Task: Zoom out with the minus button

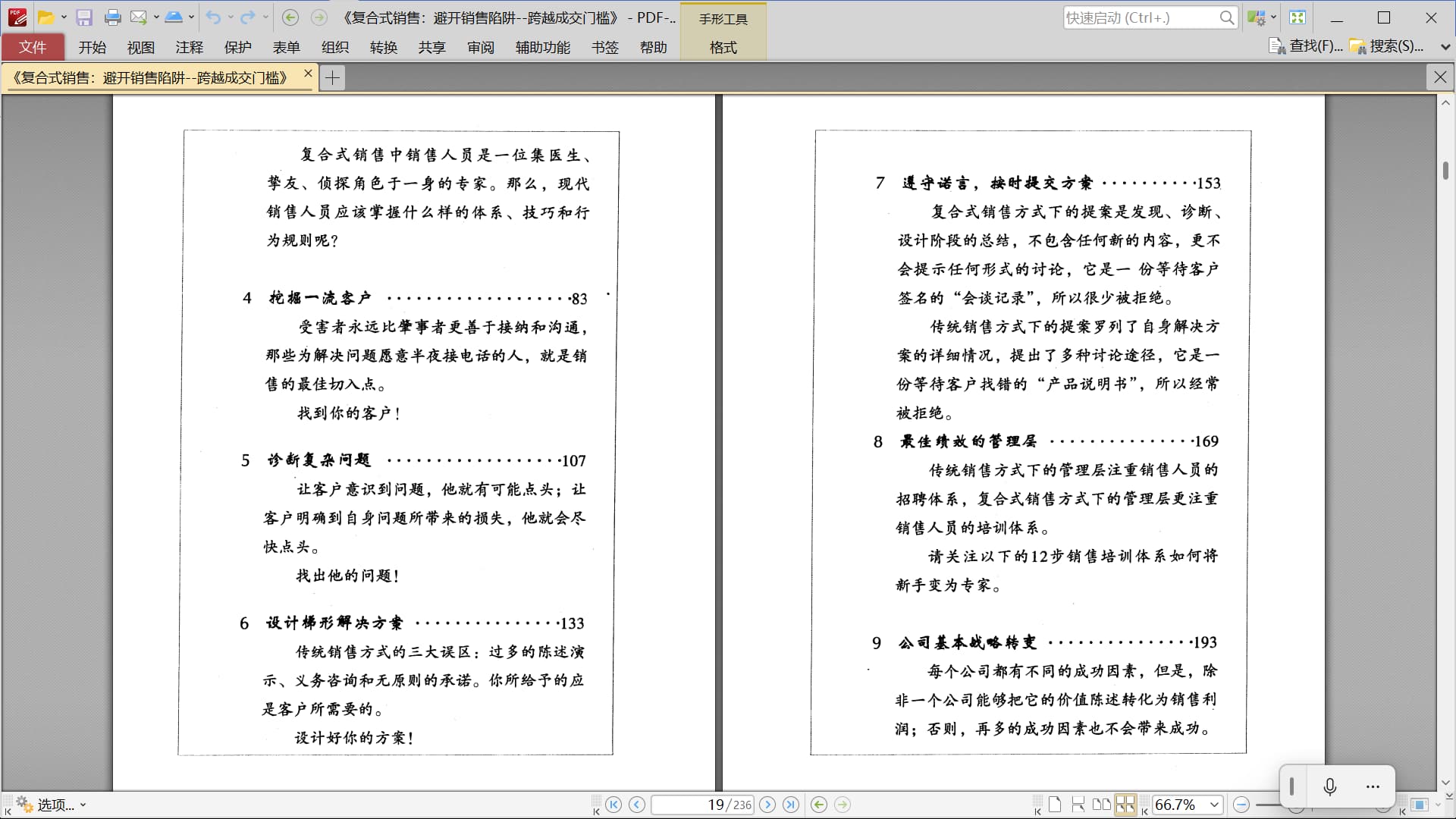Action: point(1241,805)
